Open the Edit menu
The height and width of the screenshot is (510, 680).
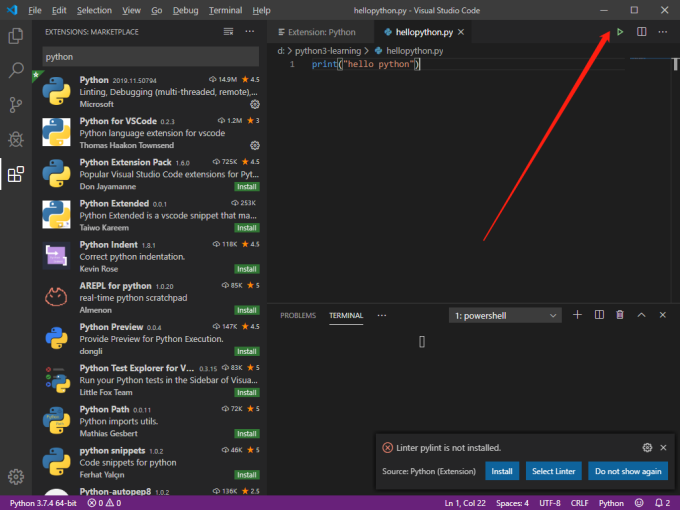click(59, 10)
